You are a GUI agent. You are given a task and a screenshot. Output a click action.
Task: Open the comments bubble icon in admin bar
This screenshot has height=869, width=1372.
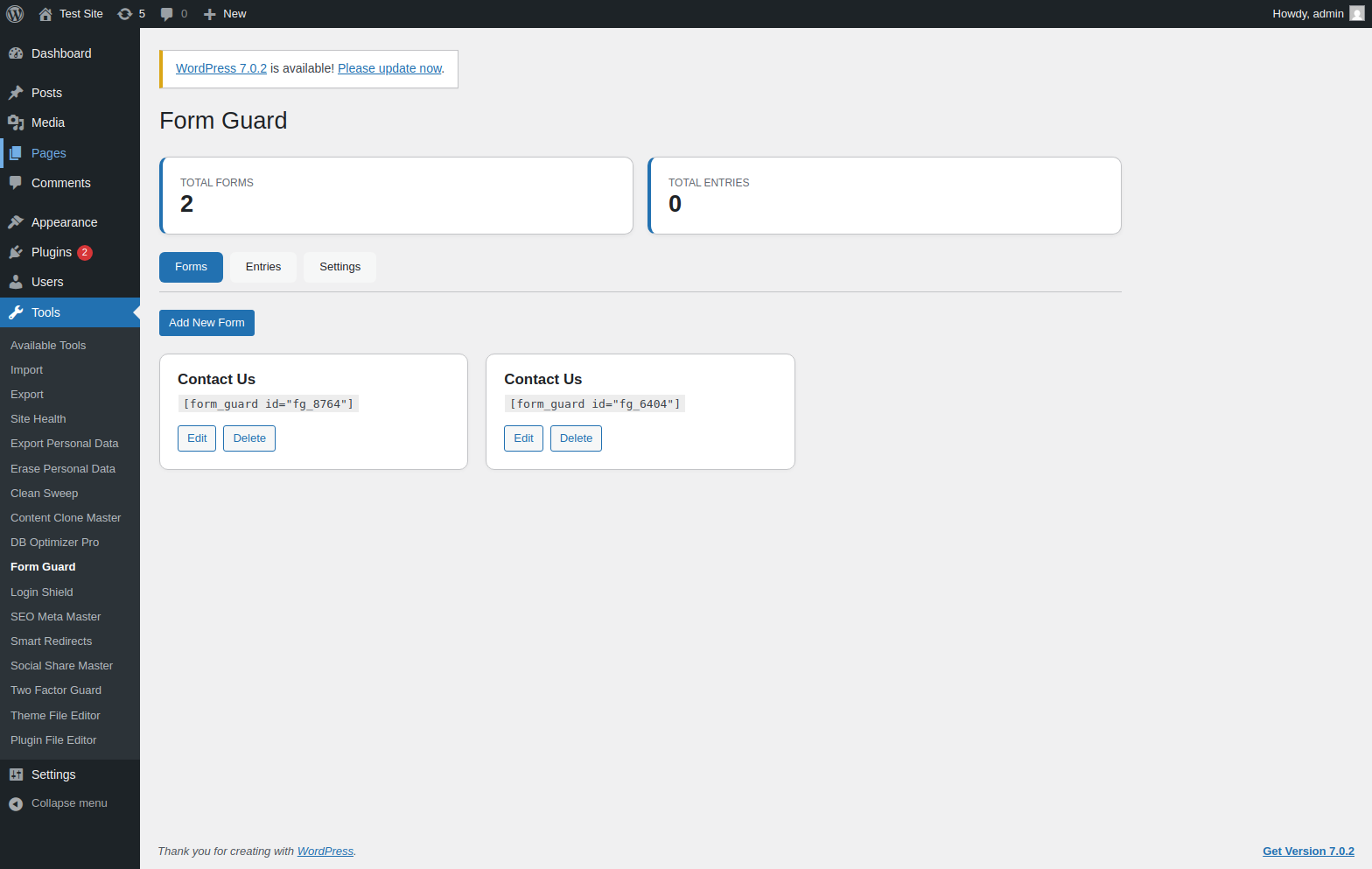pos(166,14)
